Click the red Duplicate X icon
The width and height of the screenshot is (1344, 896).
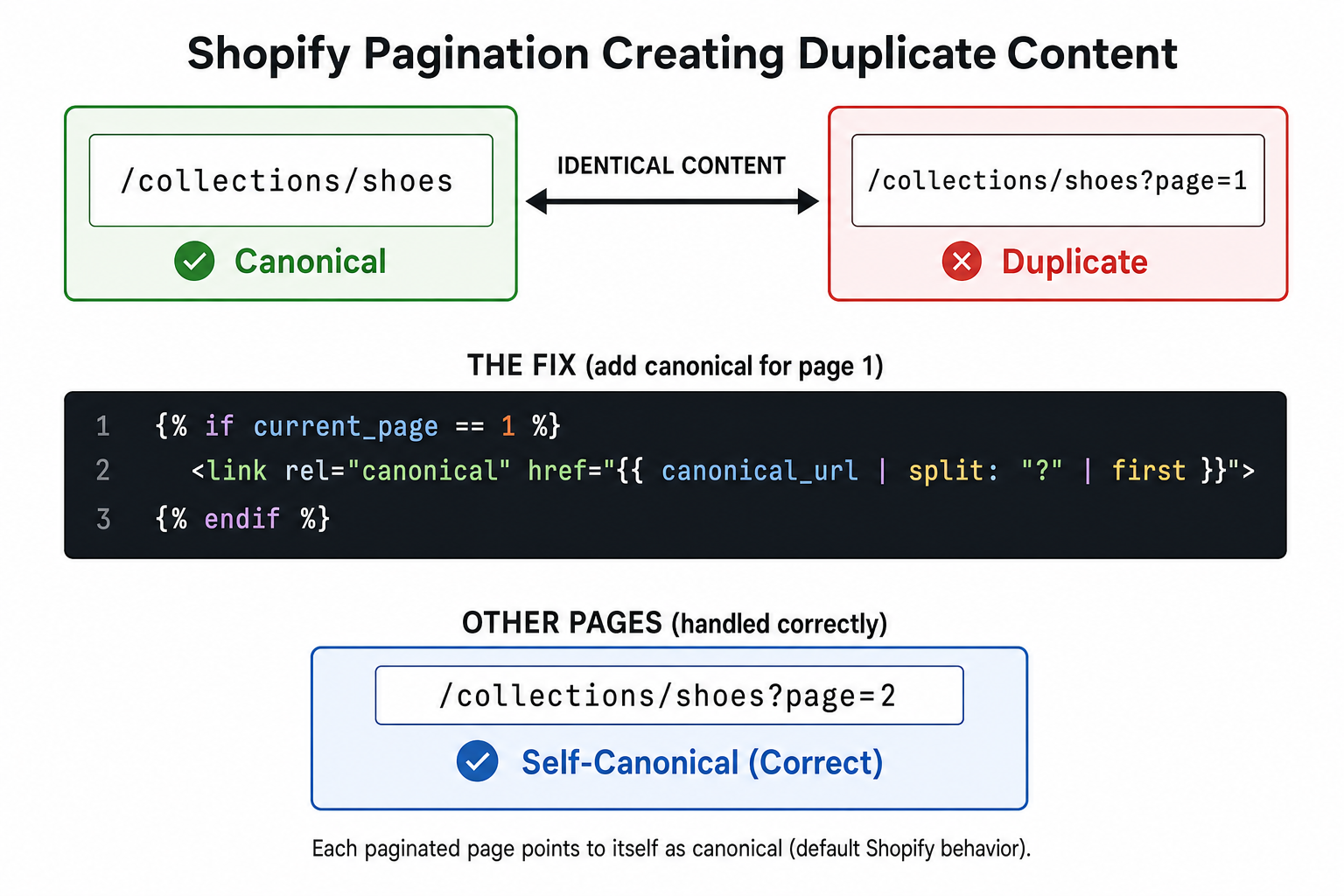coord(962,261)
